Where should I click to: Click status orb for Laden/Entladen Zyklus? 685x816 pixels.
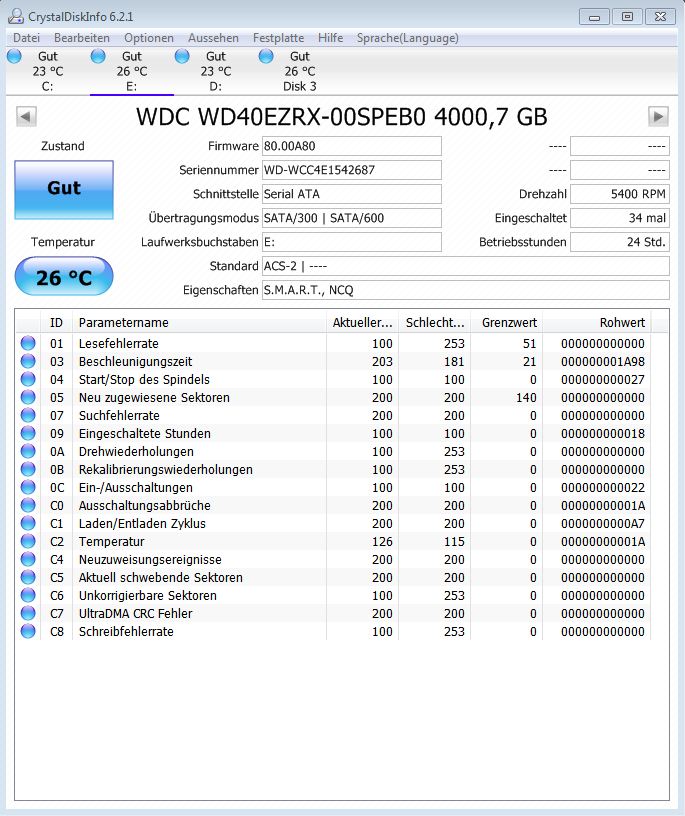coord(28,523)
